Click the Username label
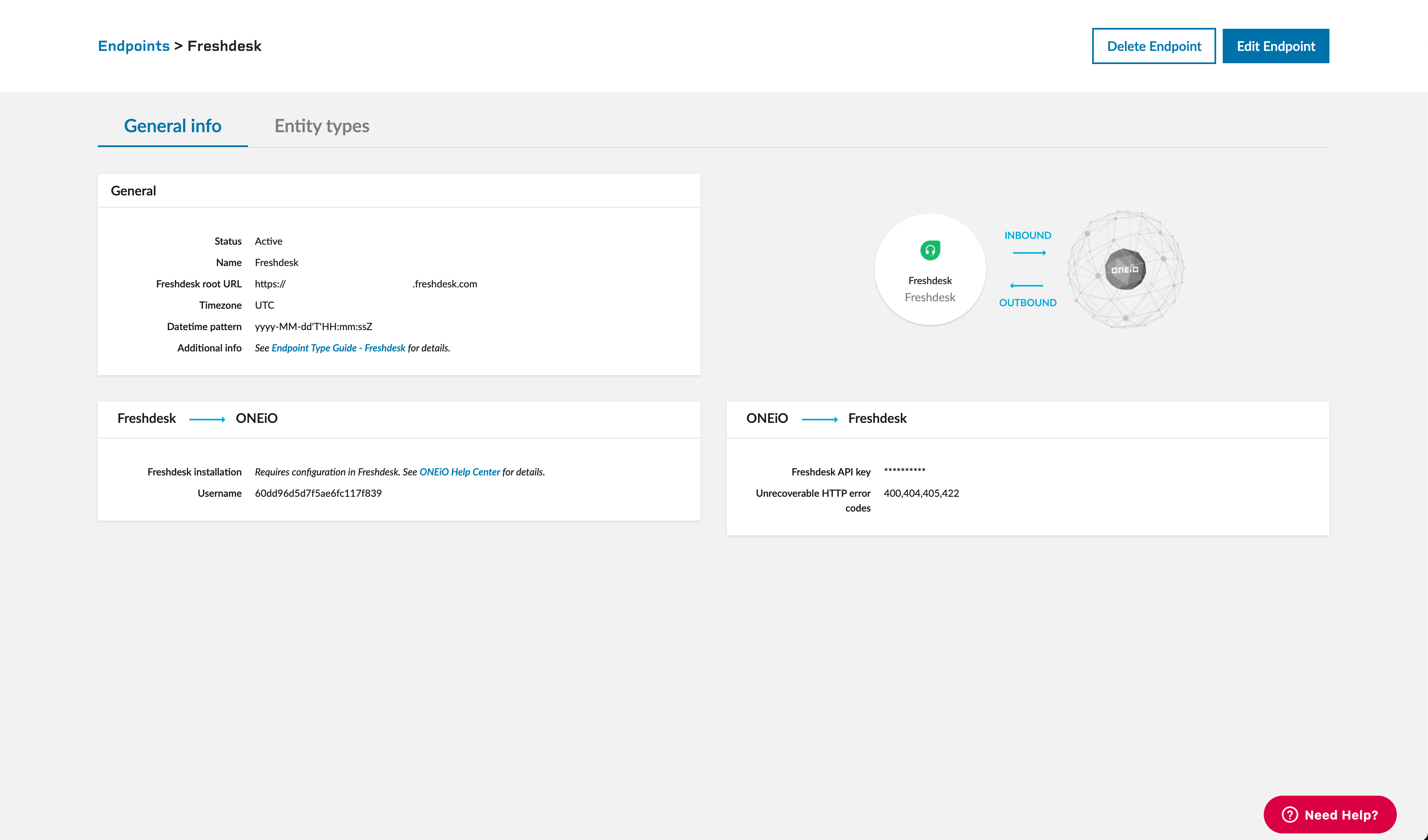1428x840 pixels. click(x=219, y=493)
